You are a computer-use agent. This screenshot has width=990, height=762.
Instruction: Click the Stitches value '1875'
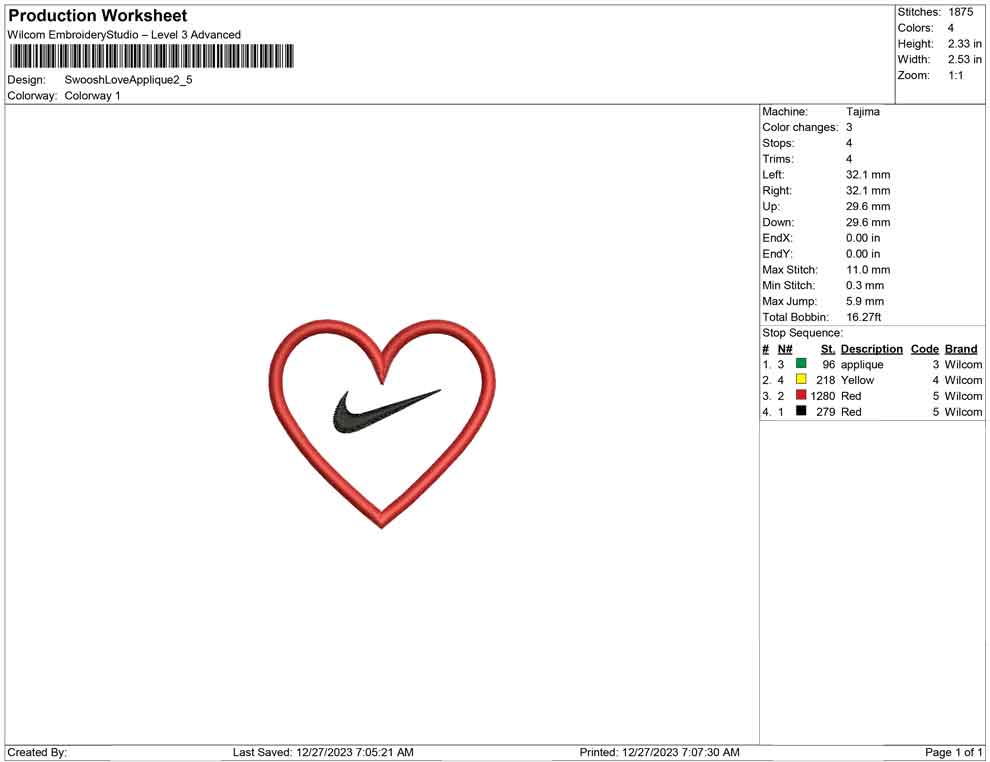960,12
